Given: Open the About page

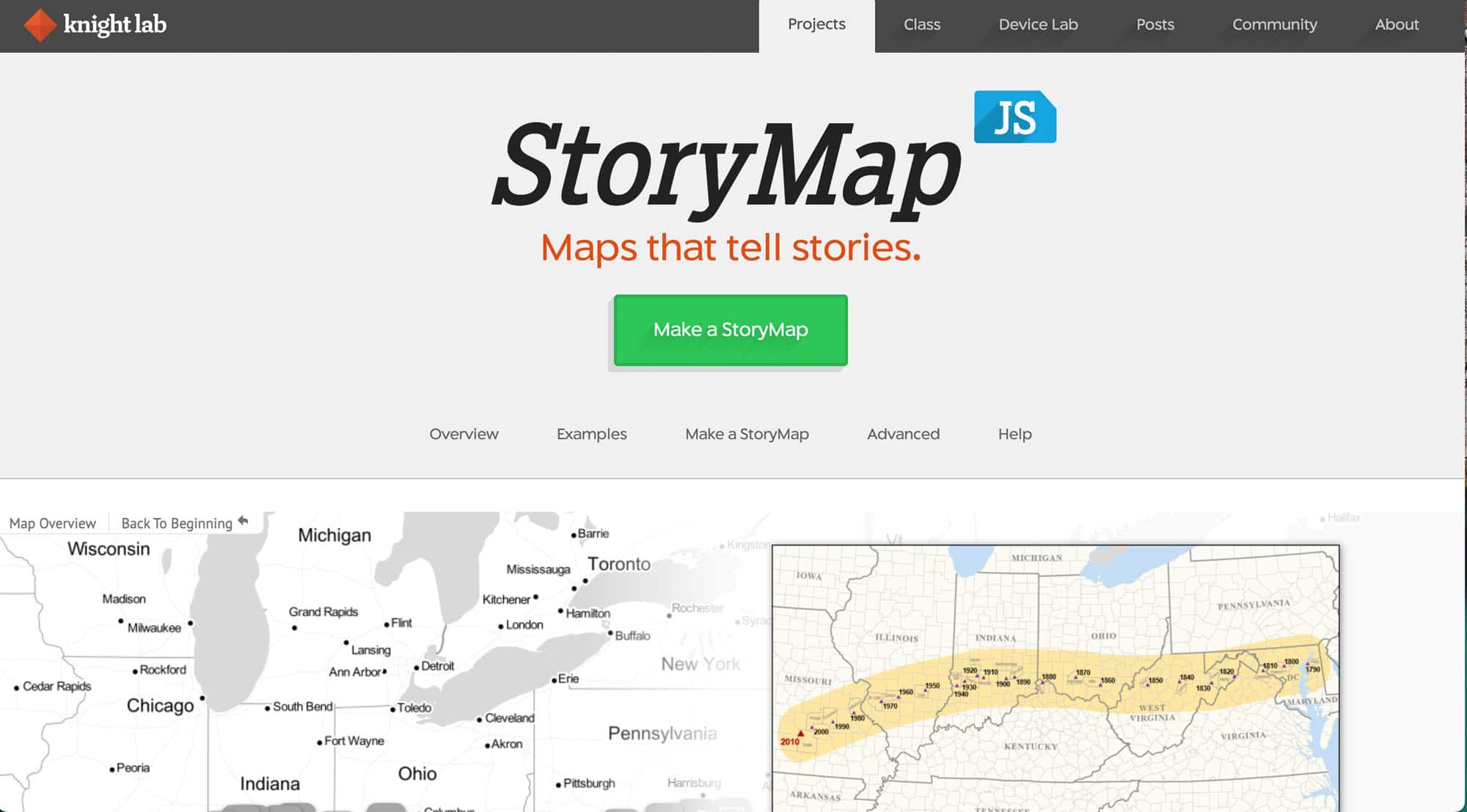Looking at the screenshot, I should 1397,25.
